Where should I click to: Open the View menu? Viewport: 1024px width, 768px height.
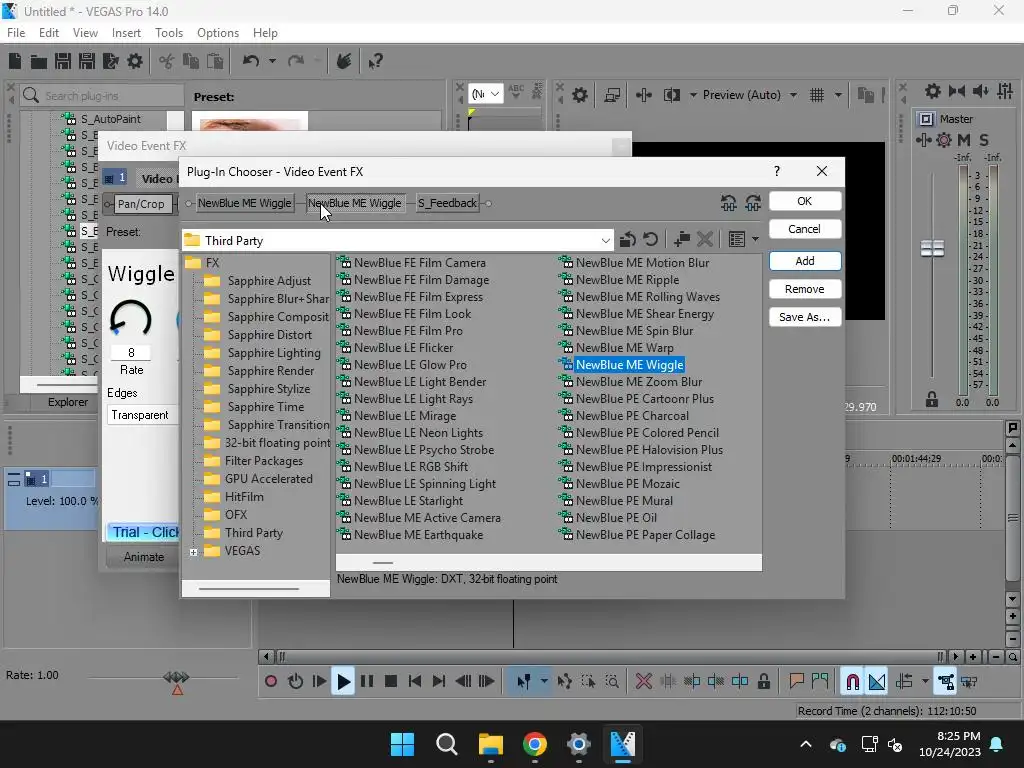[85, 33]
